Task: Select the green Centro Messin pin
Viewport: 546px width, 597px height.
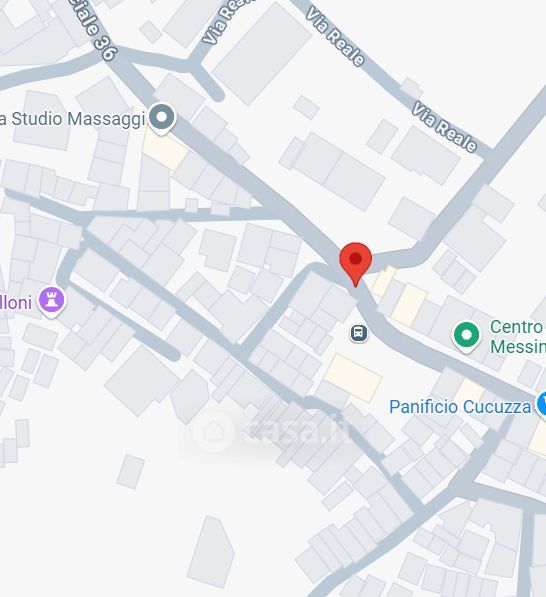Action: coord(466,337)
